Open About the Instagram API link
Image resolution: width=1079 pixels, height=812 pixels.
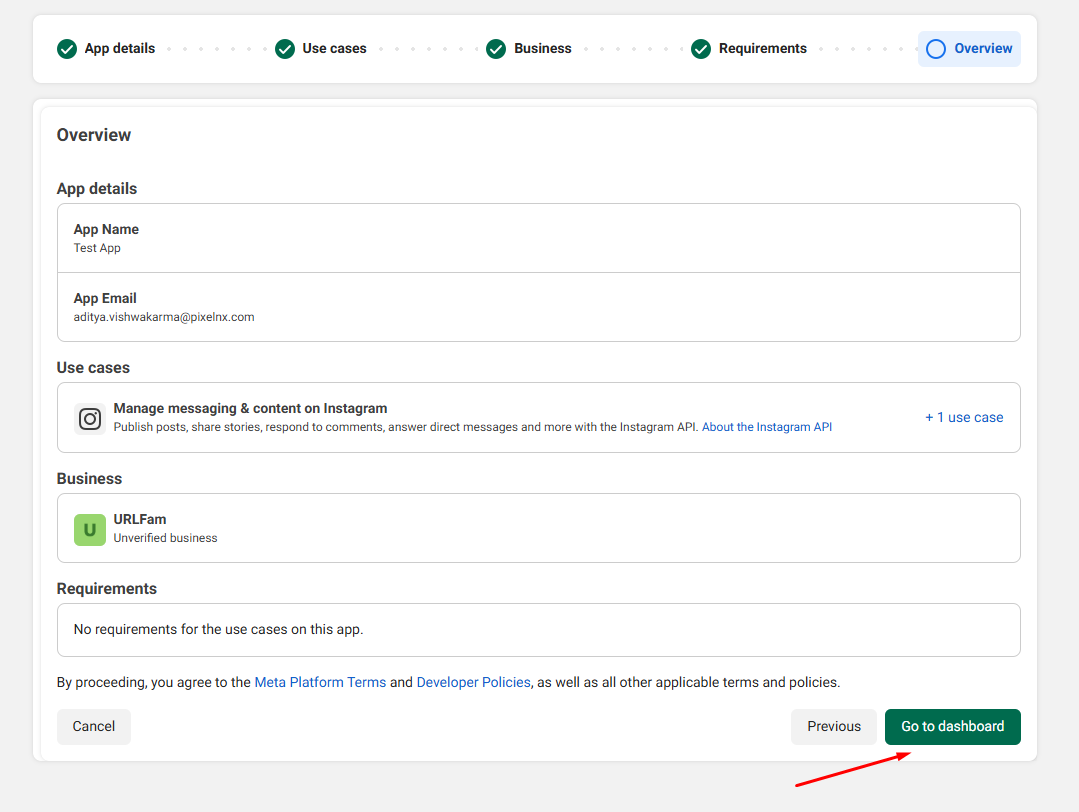767,427
